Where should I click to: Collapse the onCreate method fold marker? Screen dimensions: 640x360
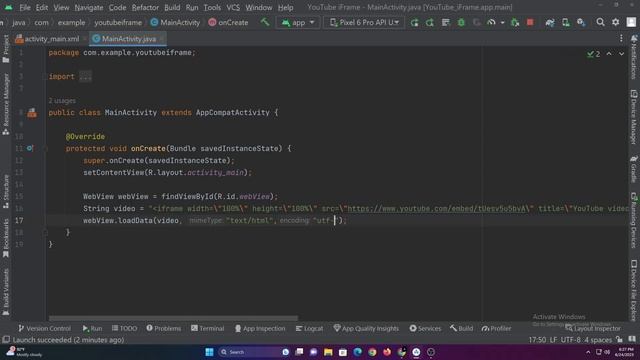pos(45,149)
